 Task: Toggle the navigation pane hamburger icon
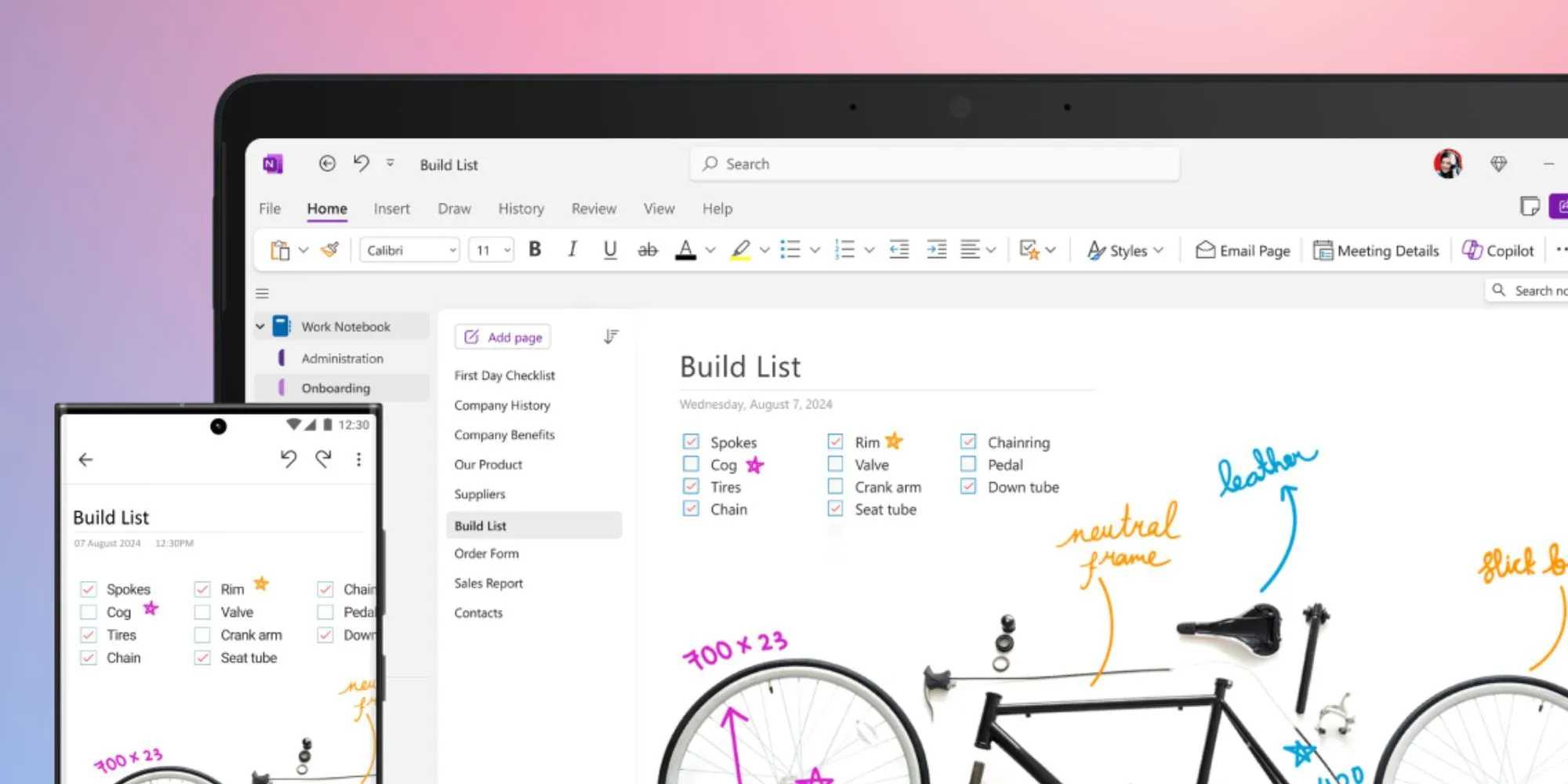point(263,293)
